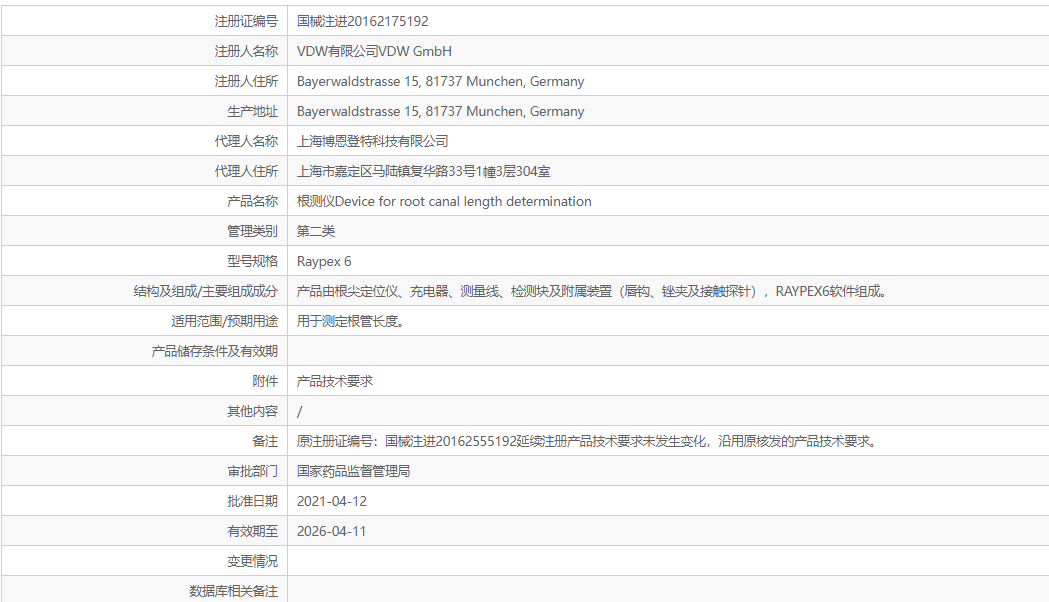Click the 适用范围/预期用途 label

point(224,321)
